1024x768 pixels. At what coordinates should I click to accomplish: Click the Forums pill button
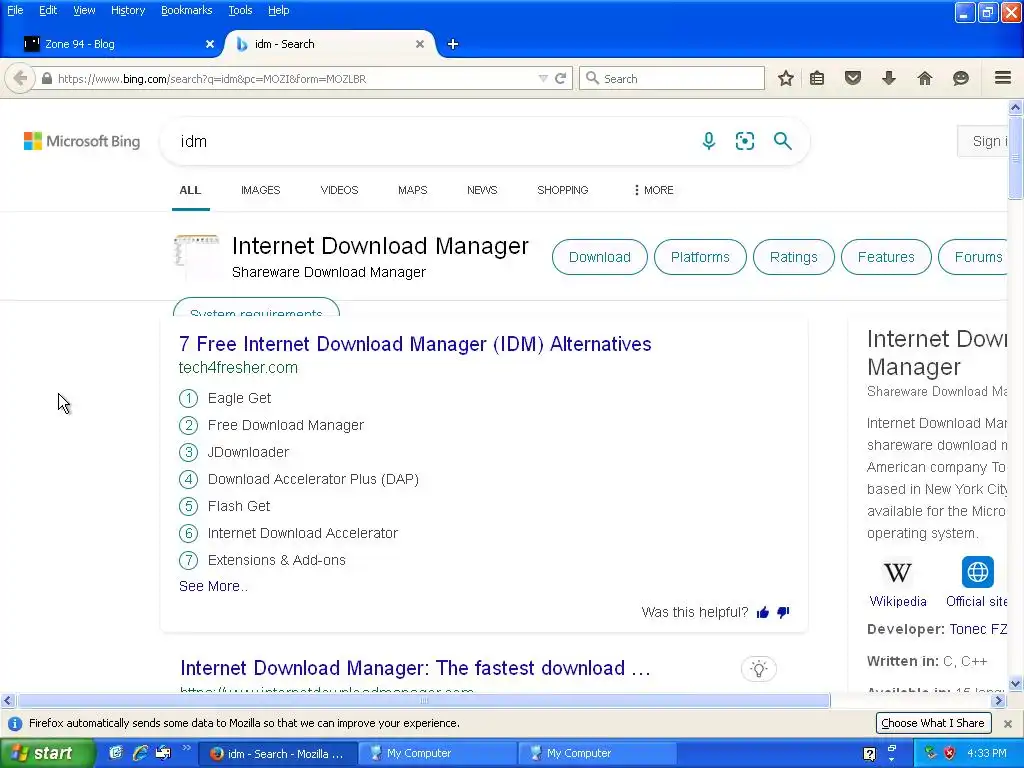coord(973,257)
